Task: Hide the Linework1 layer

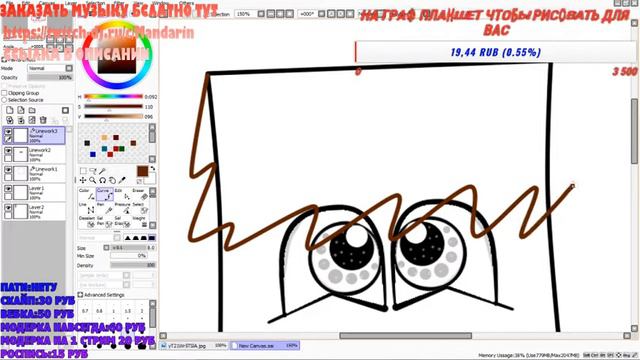Action: (8, 170)
